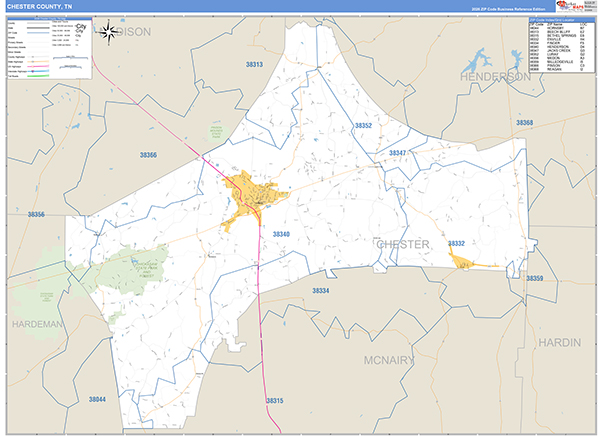Click the MCNAIRY county name label
The height and width of the screenshot is (436, 600).
tap(389, 360)
